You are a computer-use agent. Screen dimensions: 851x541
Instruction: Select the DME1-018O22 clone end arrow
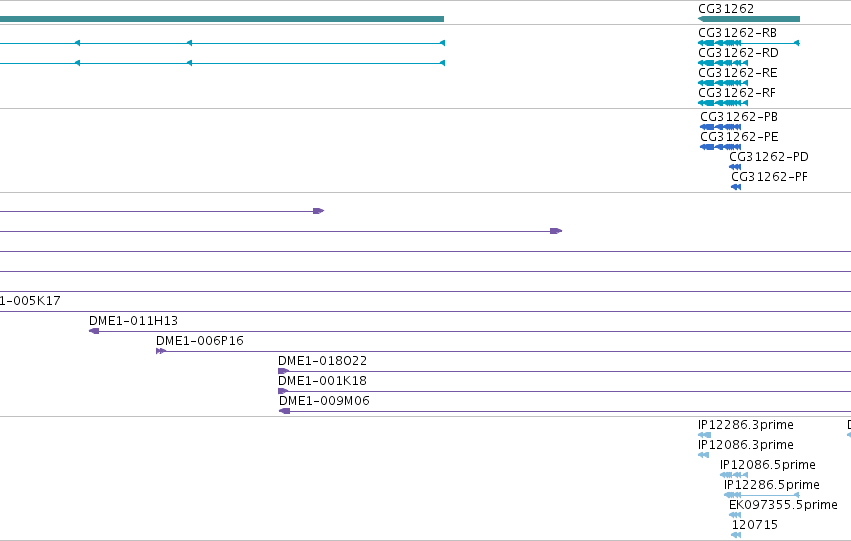pyautogui.click(x=283, y=371)
